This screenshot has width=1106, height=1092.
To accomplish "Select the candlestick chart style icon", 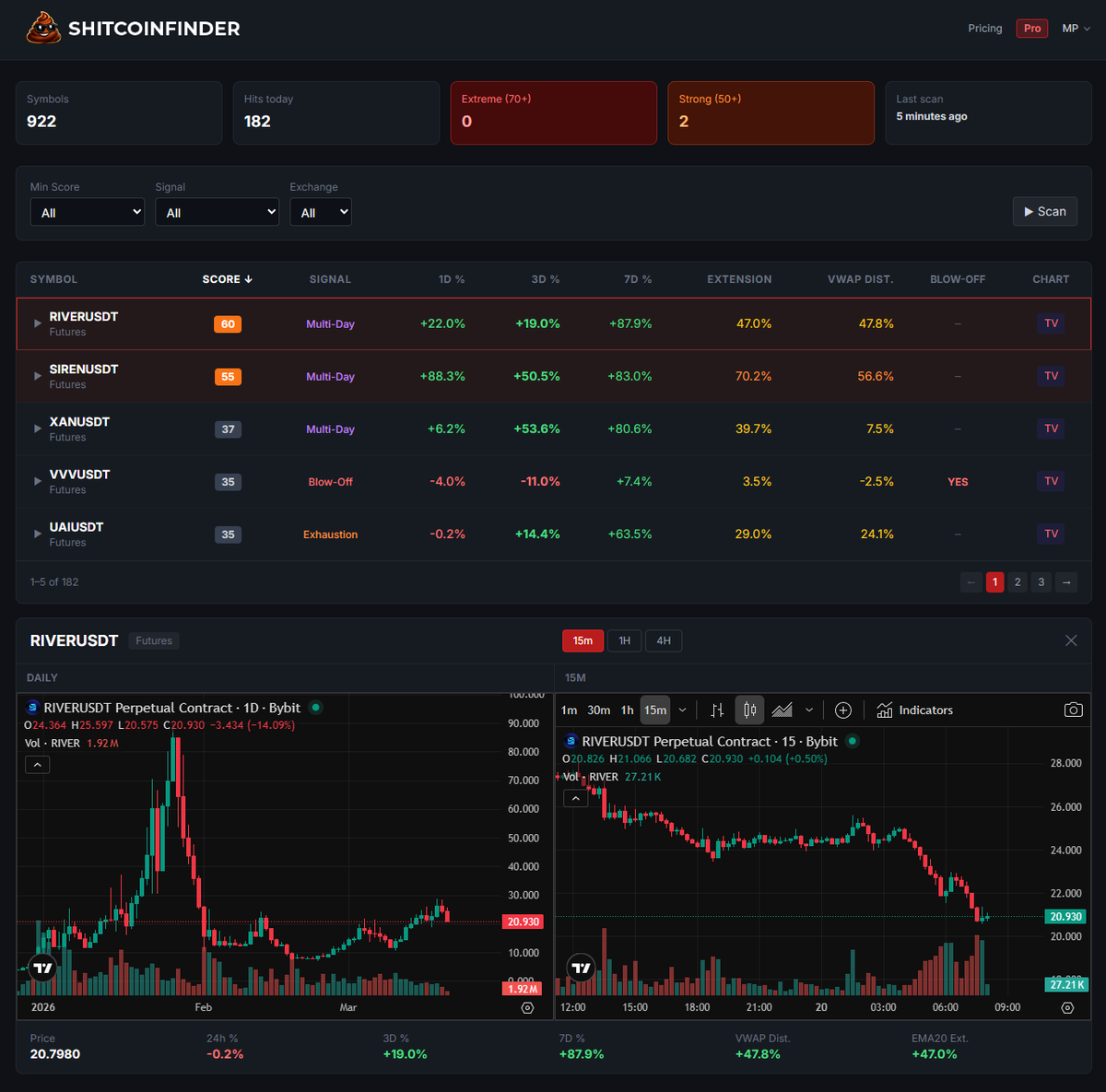I will (748, 710).
